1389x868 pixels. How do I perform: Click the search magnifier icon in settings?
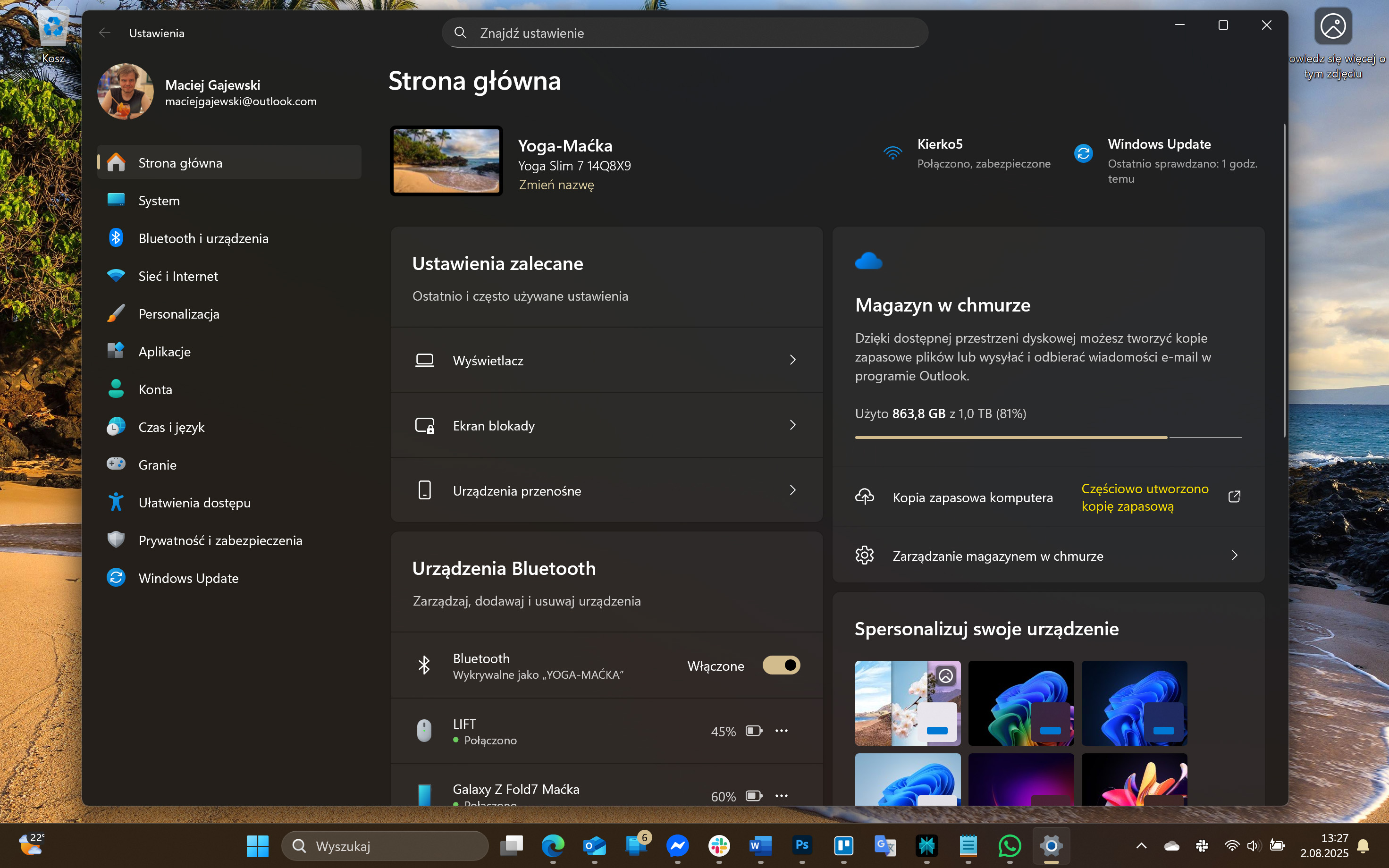point(460,33)
